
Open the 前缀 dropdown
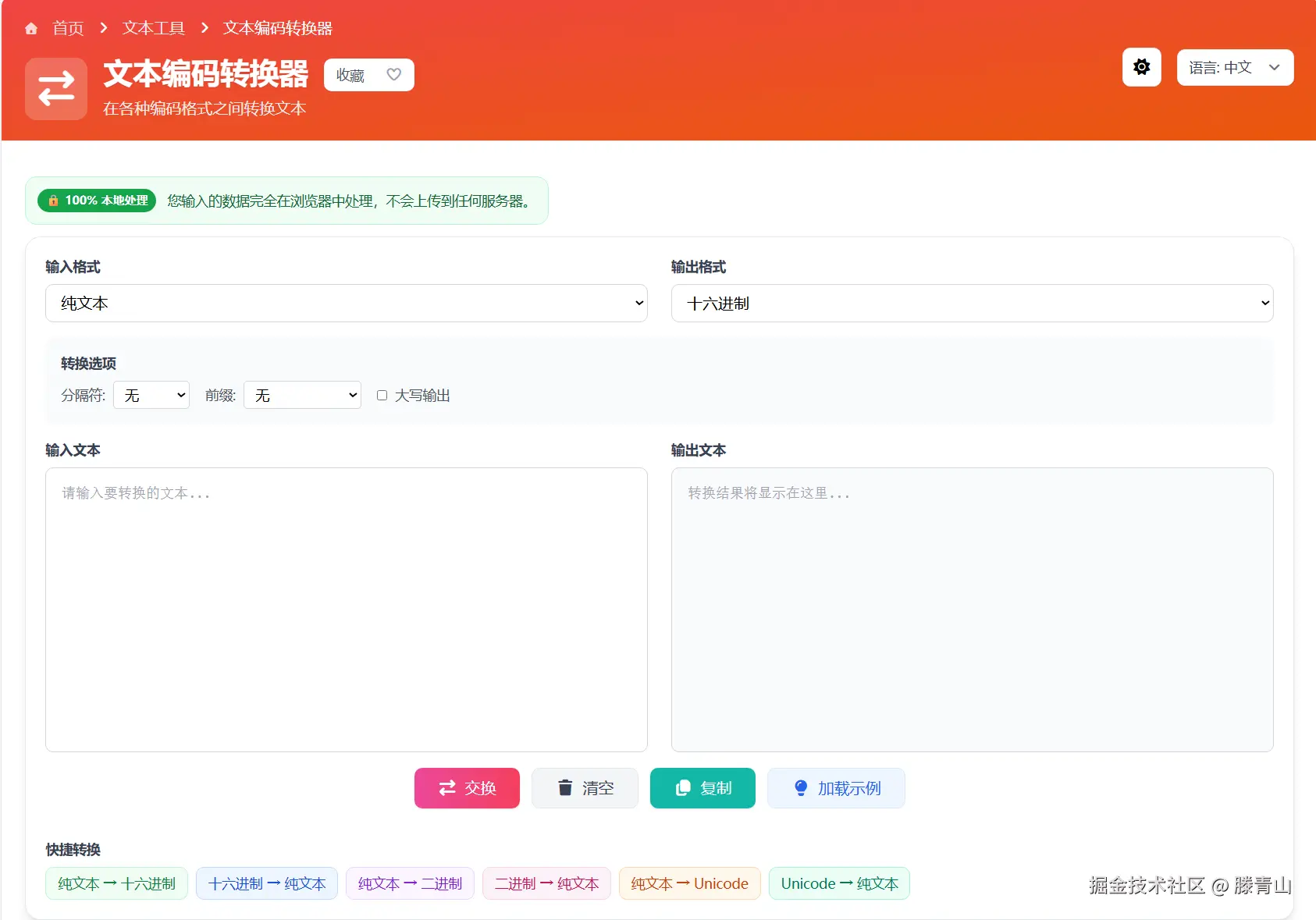point(301,395)
